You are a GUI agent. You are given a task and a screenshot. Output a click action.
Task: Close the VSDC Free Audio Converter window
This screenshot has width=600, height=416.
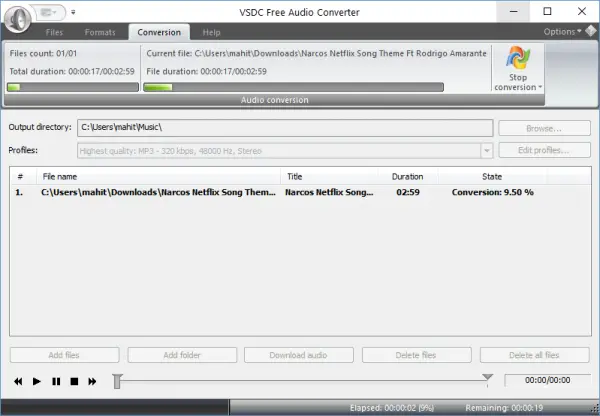pyautogui.click(x=582, y=12)
